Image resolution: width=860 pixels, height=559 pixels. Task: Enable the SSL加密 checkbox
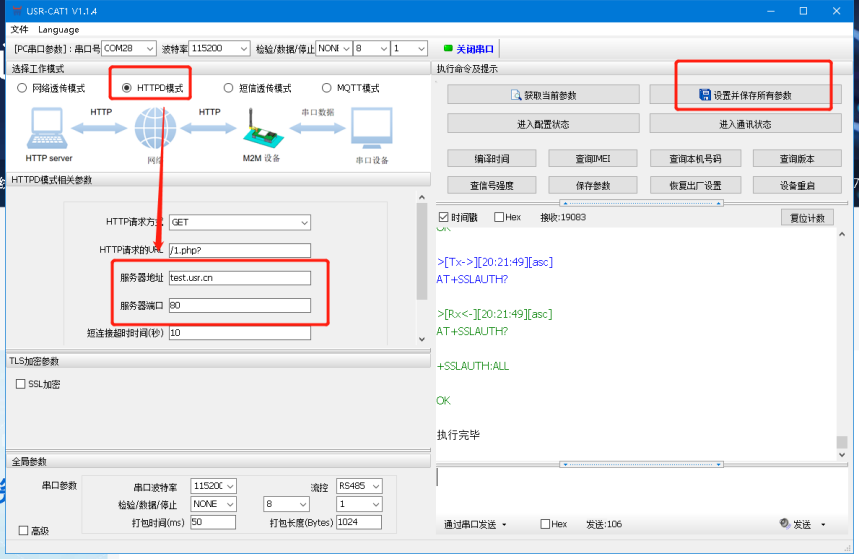[21, 384]
